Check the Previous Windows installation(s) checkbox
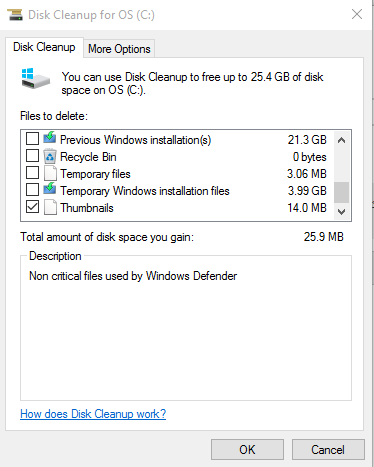 coord(32,139)
